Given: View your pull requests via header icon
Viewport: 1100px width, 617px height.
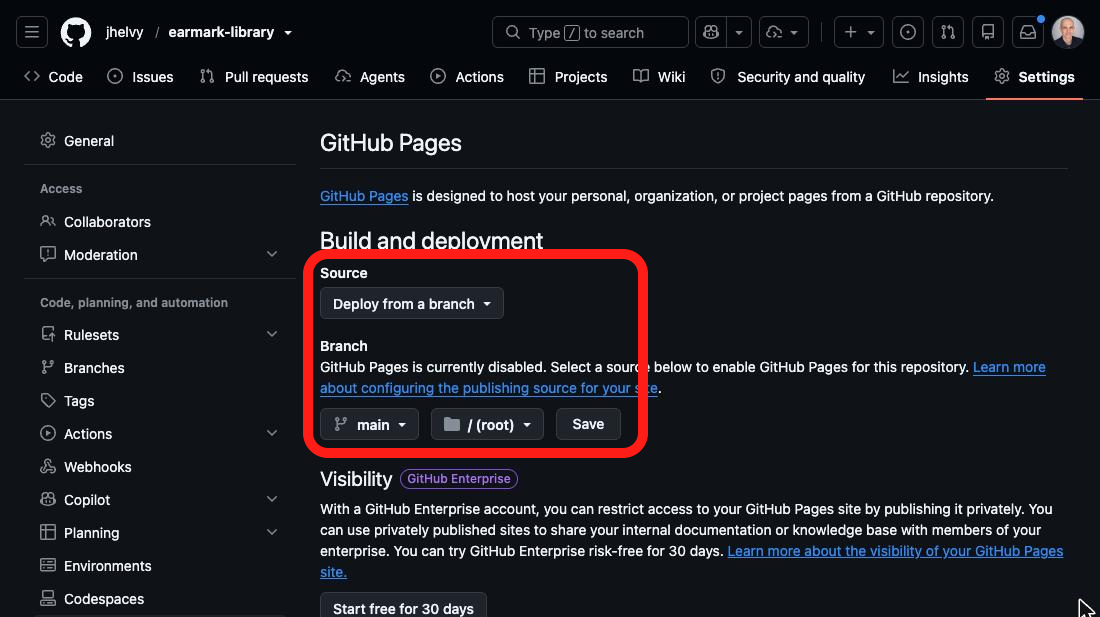Looking at the screenshot, I should 948,32.
